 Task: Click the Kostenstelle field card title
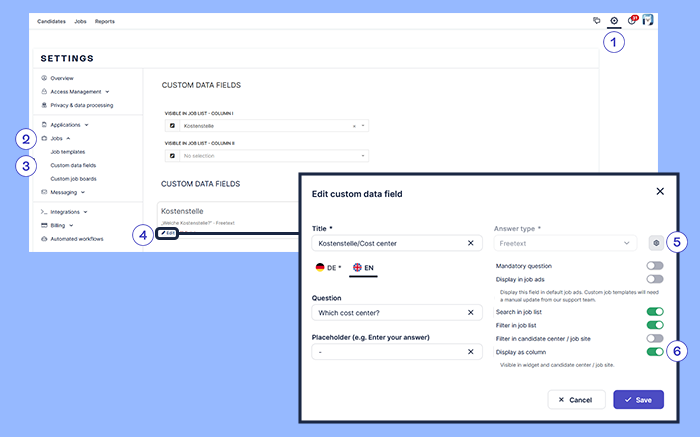pyautogui.click(x=182, y=211)
